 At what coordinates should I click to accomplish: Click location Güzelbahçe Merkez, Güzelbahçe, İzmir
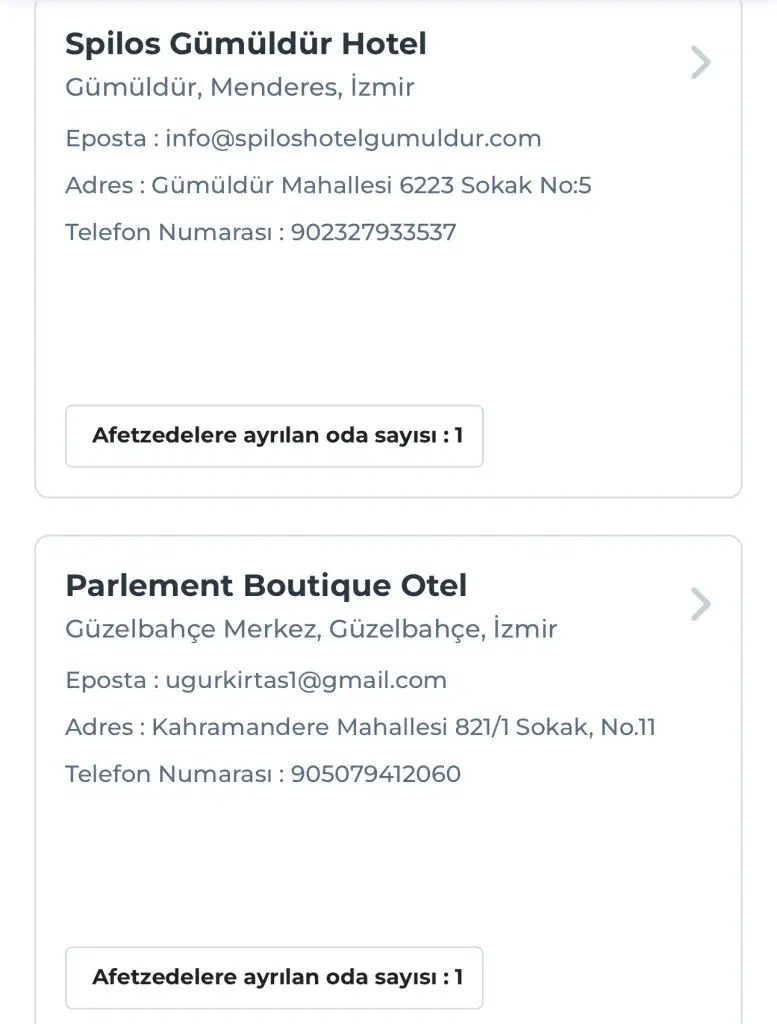[311, 629]
